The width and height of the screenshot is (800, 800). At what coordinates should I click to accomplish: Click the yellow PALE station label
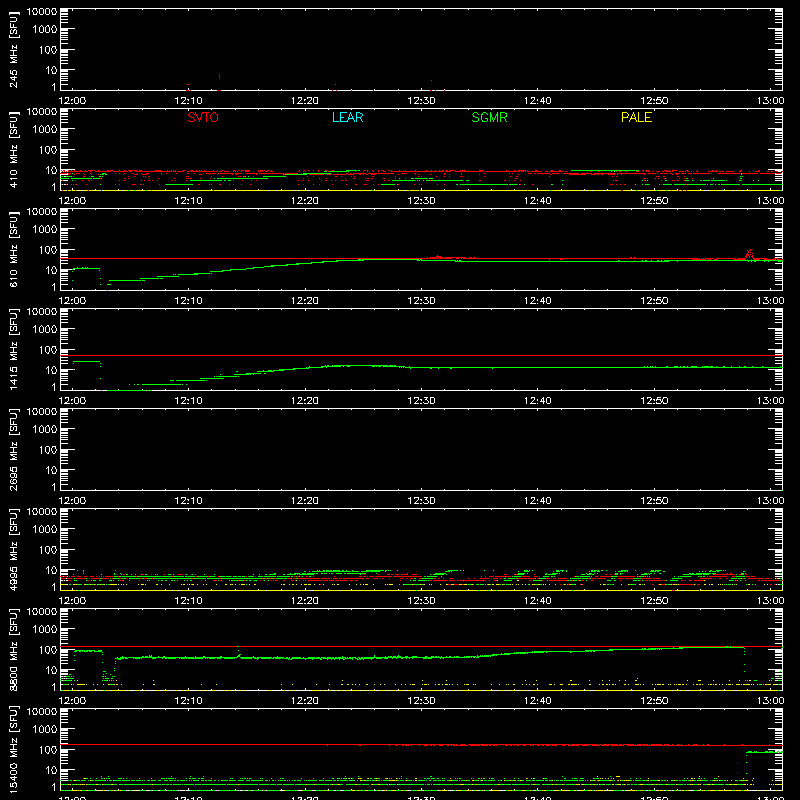pyautogui.click(x=636, y=117)
